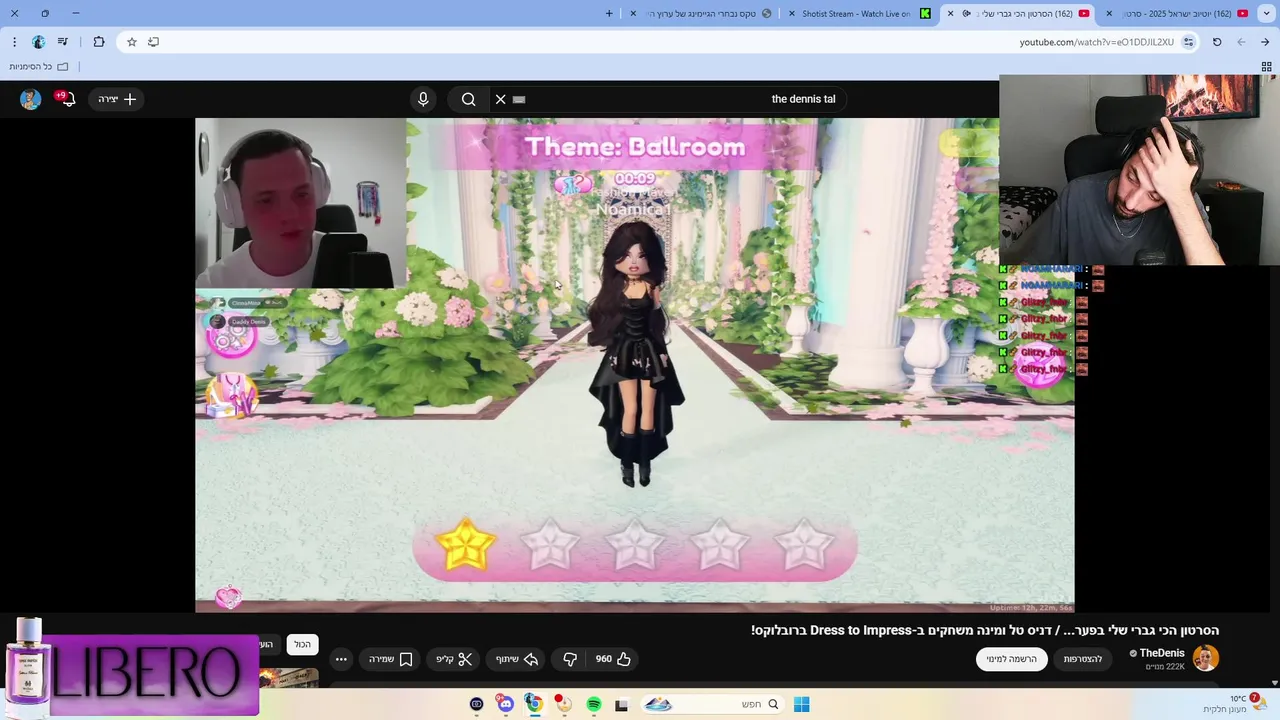
Task: Clear the search query with the X
Action: click(501, 99)
